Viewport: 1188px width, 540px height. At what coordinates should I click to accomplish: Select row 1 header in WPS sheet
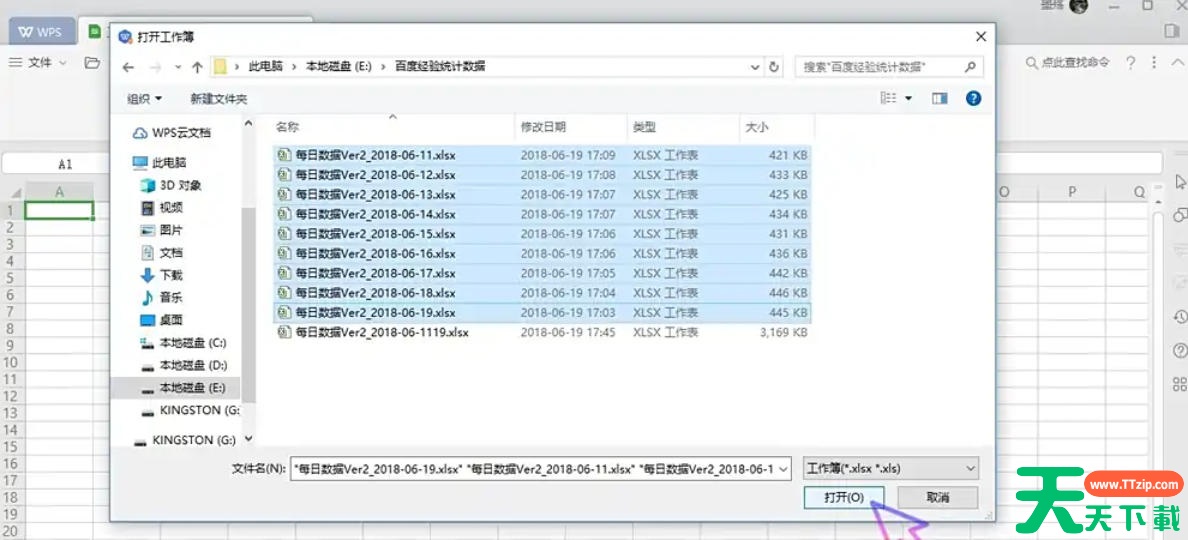11,211
